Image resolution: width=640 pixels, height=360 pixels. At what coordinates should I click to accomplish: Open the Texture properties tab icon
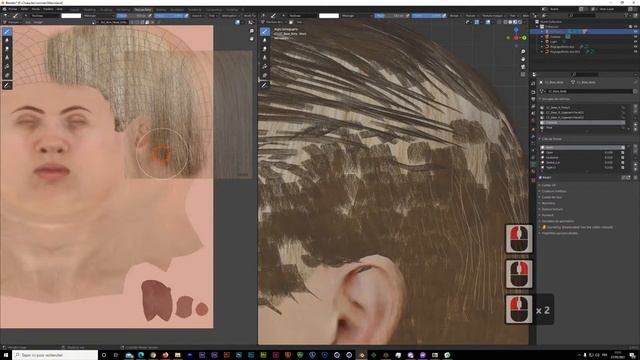click(533, 179)
